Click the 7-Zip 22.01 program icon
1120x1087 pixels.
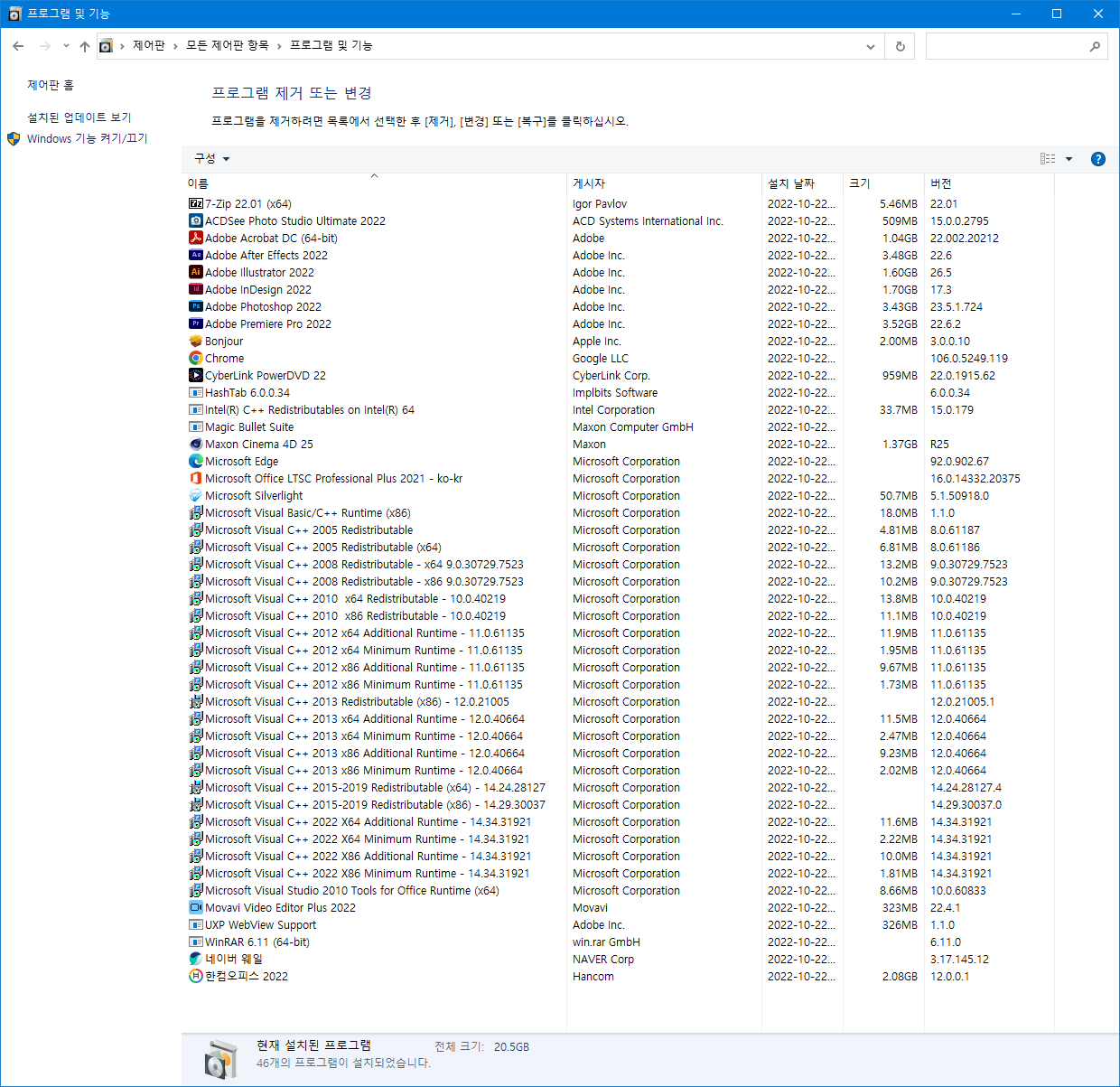click(x=196, y=204)
